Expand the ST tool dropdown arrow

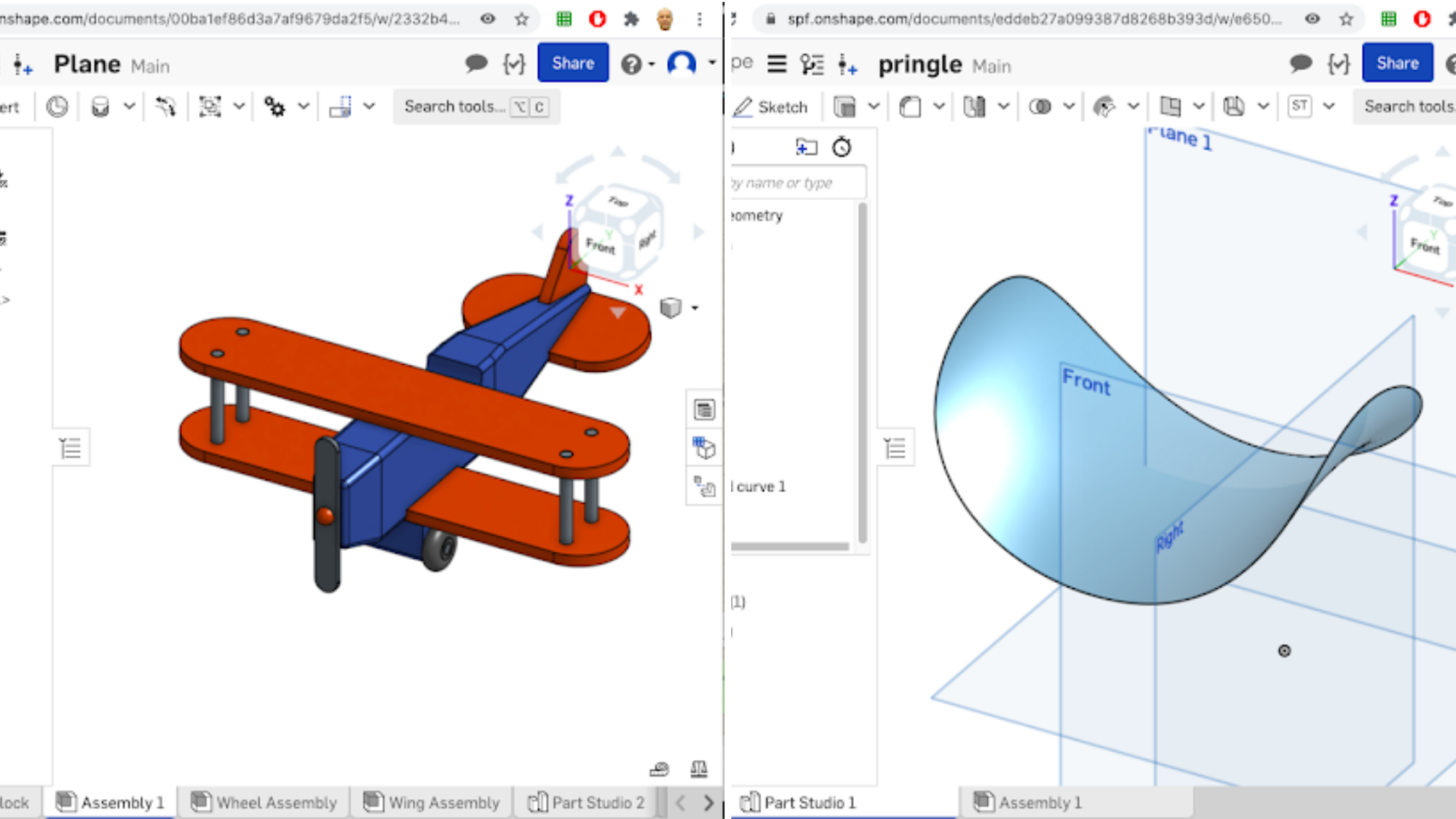[x=1329, y=107]
